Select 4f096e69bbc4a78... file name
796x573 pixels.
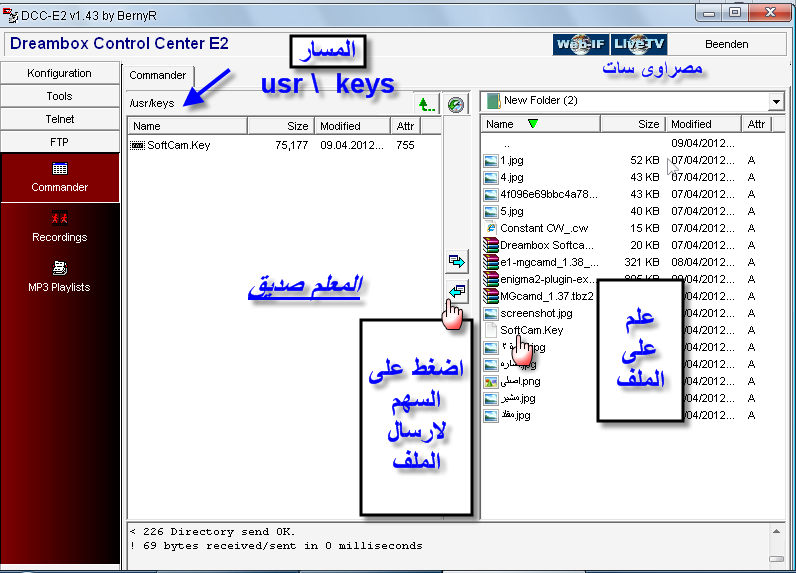click(549, 194)
